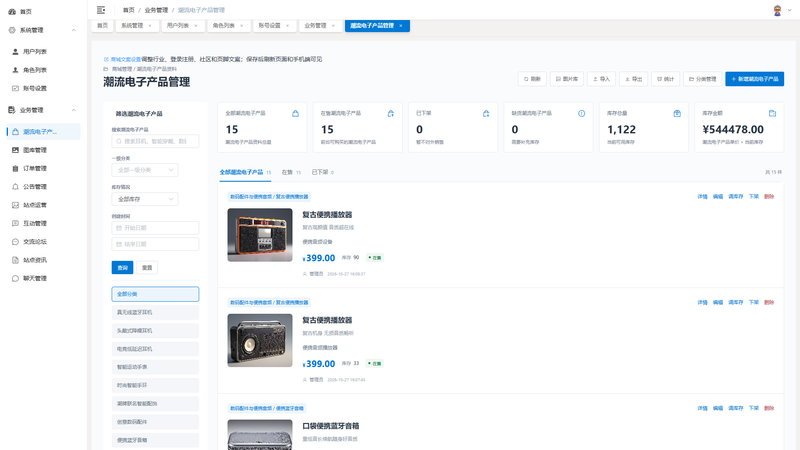Image resolution: width=800 pixels, height=450 pixels.
Task: Click 详情 for 口袋便携蓝牙音箱
Action: coord(703,409)
